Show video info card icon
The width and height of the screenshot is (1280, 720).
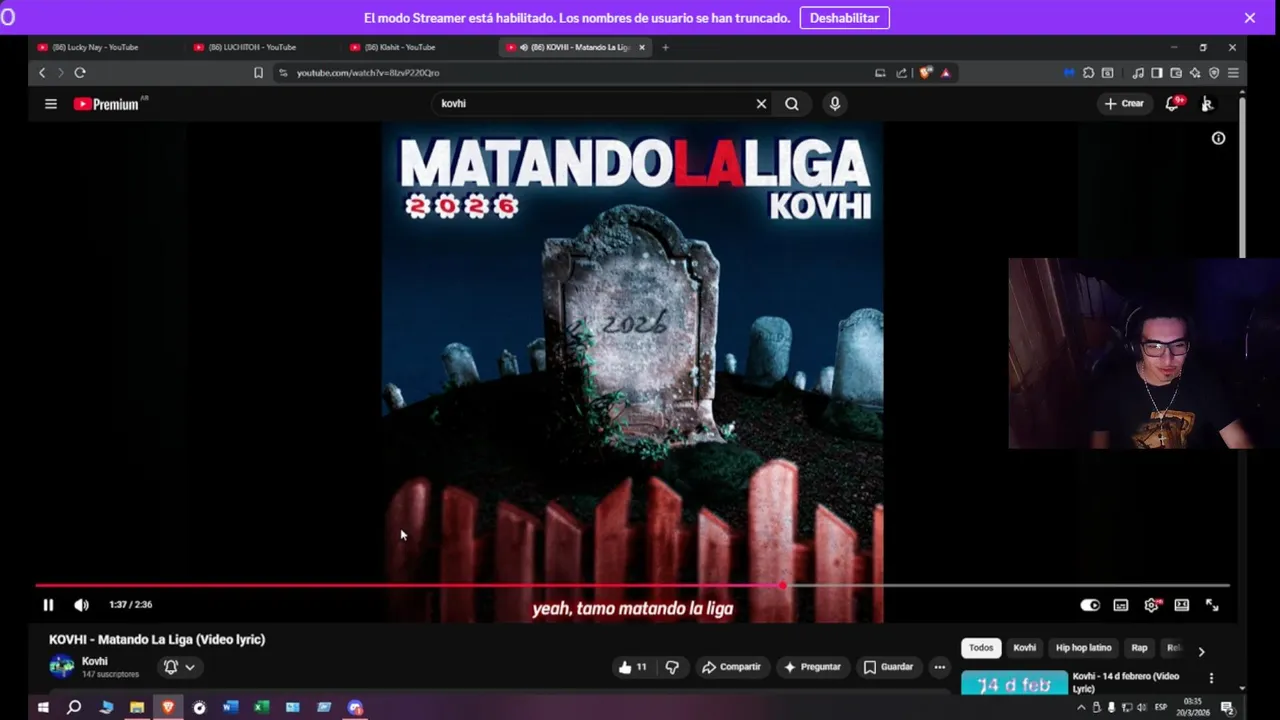(x=1218, y=139)
